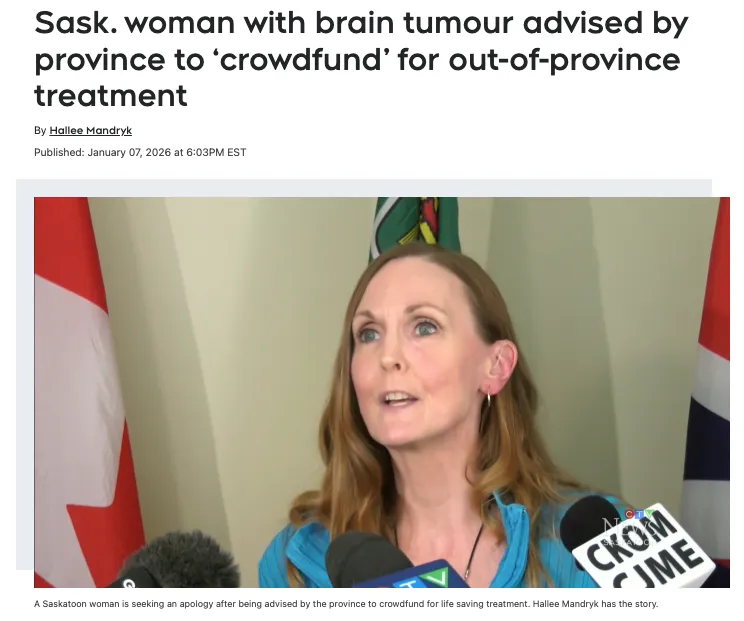The width and height of the screenshot is (744, 621).
Task: Click the Canadian flag on left side
Action: [85, 392]
